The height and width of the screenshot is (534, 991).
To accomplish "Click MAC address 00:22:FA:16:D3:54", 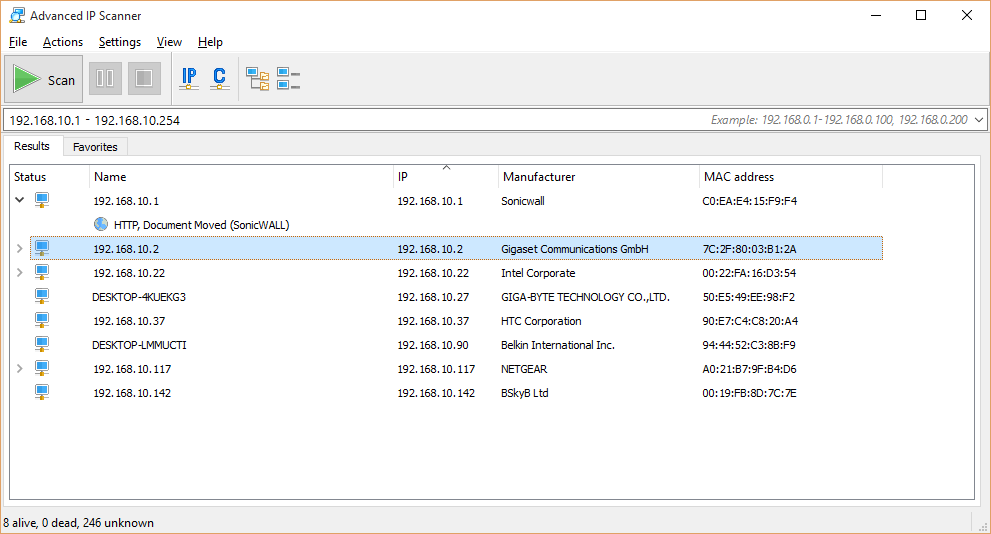I will 749,273.
